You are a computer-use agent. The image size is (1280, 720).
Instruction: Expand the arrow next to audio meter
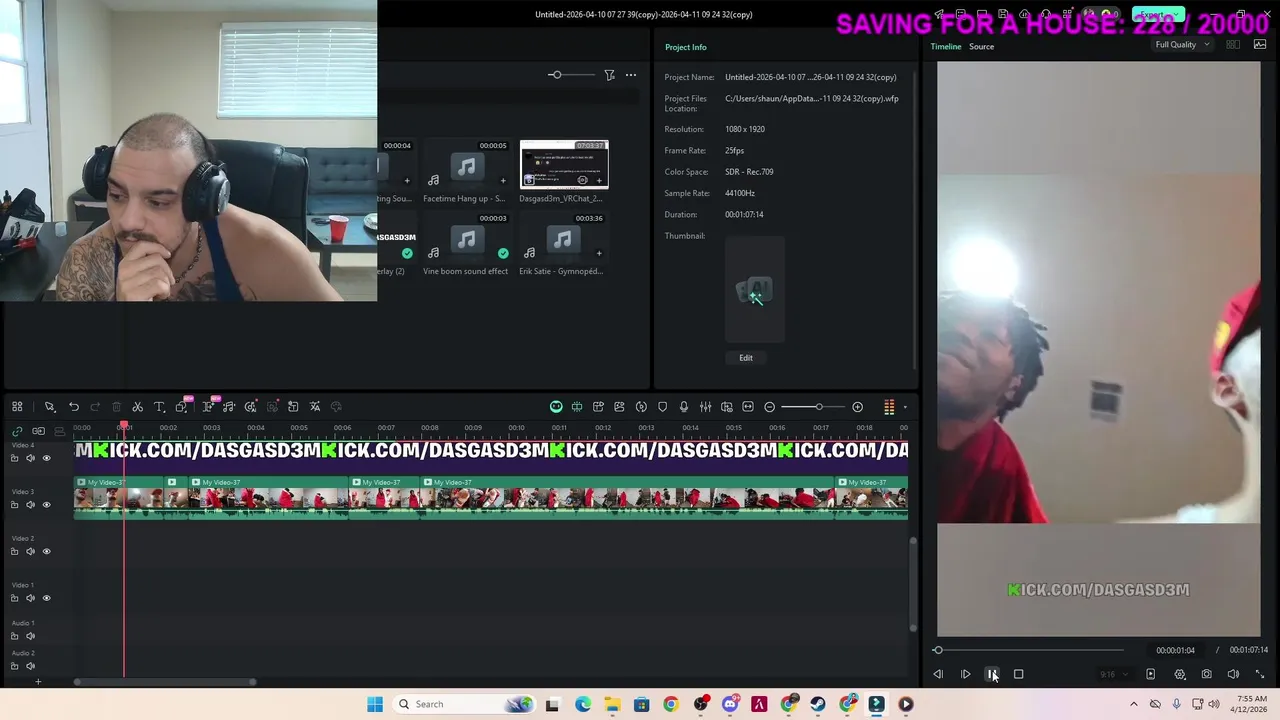point(905,407)
